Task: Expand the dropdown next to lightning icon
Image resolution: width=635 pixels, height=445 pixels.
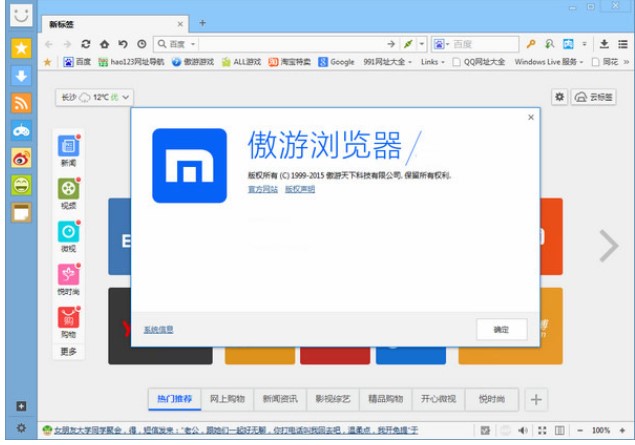Action: pyautogui.click(x=422, y=44)
